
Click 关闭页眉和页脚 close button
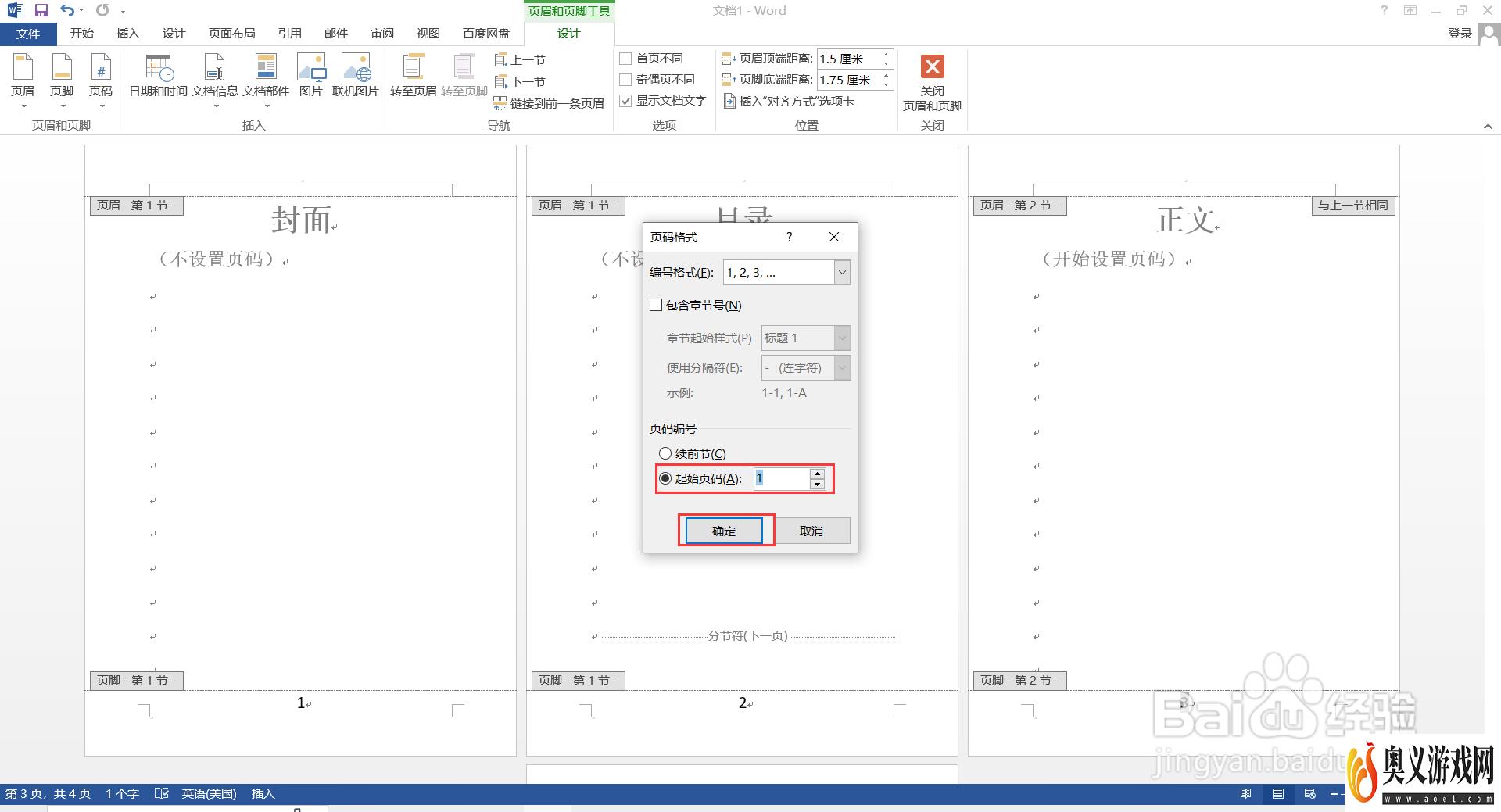(932, 83)
